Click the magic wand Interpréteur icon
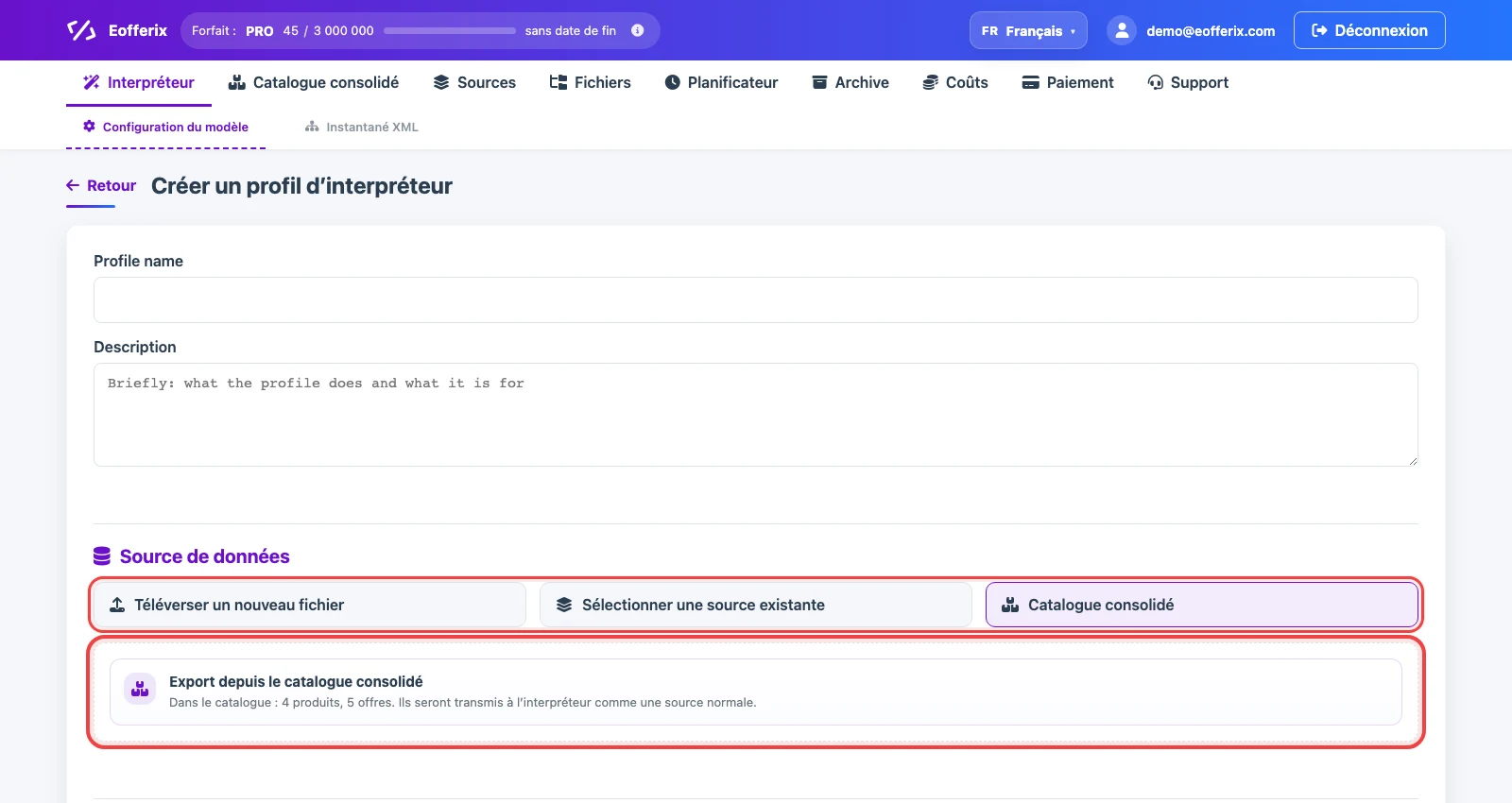This screenshot has height=803, width=1512. pyautogui.click(x=92, y=82)
